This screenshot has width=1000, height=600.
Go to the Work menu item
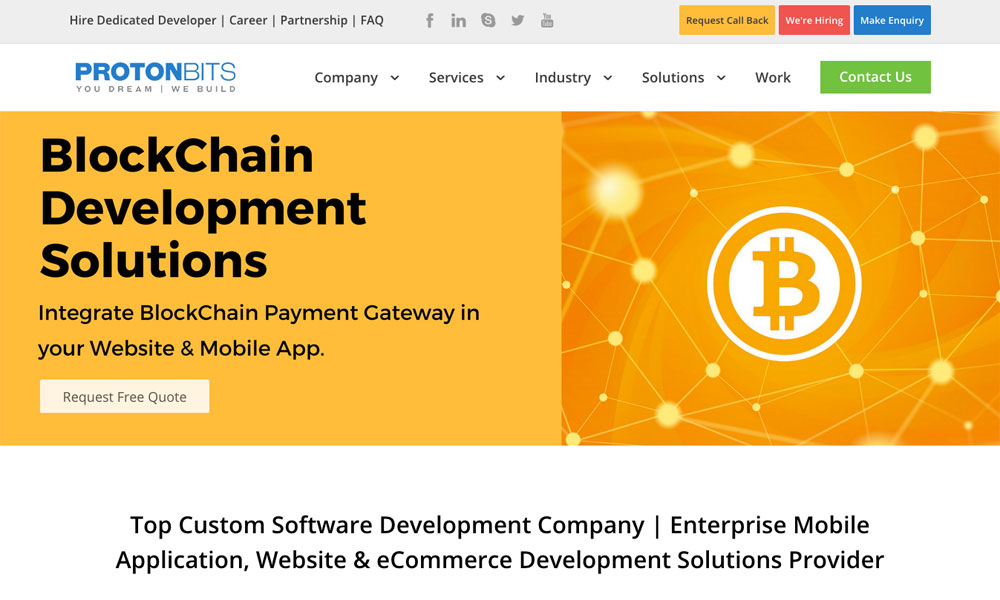click(772, 78)
